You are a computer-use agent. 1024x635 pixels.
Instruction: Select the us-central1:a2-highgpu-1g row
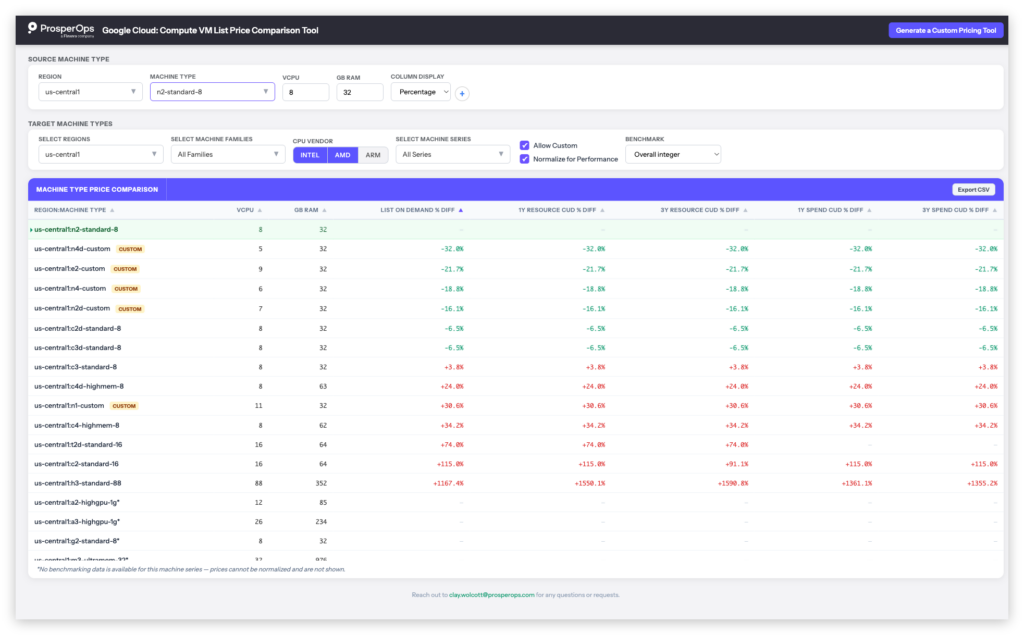pos(515,502)
